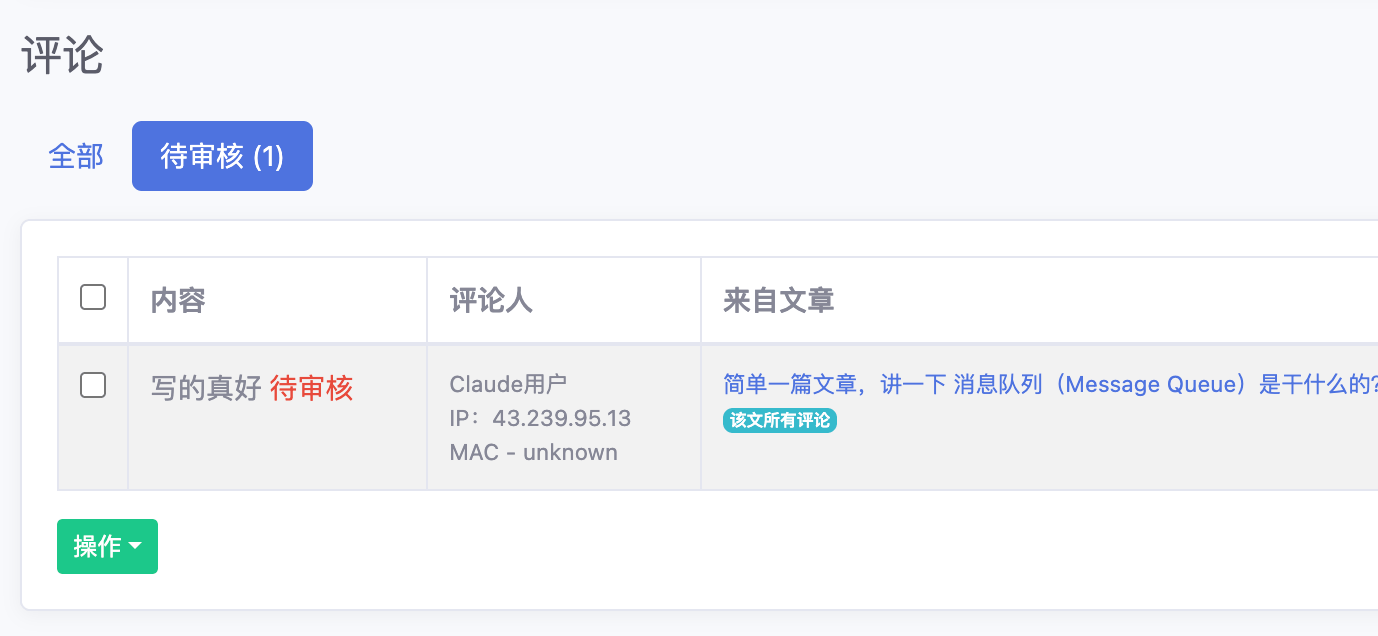Tick the select-all checkbox in table header
Screen dimensions: 1378x636
point(93,297)
